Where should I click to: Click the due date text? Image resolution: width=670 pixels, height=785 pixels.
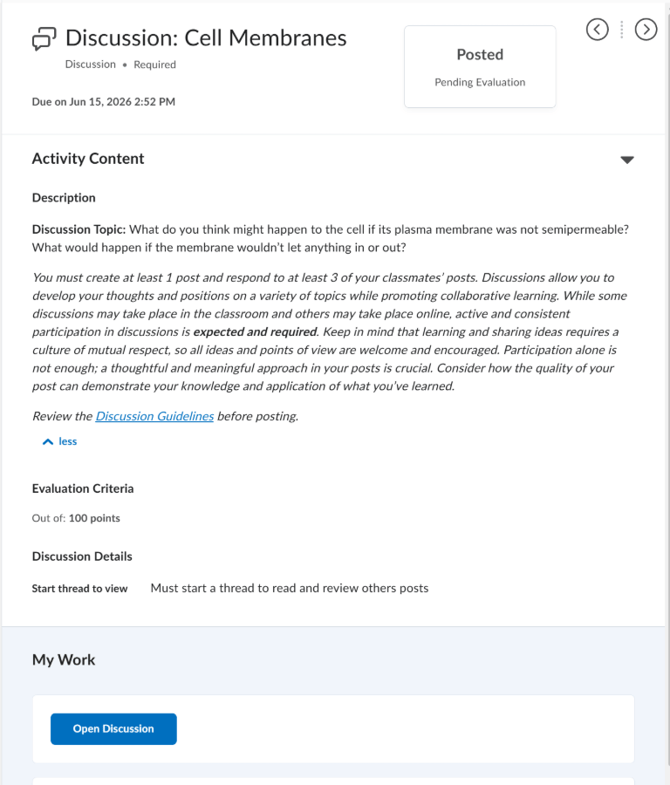(104, 102)
